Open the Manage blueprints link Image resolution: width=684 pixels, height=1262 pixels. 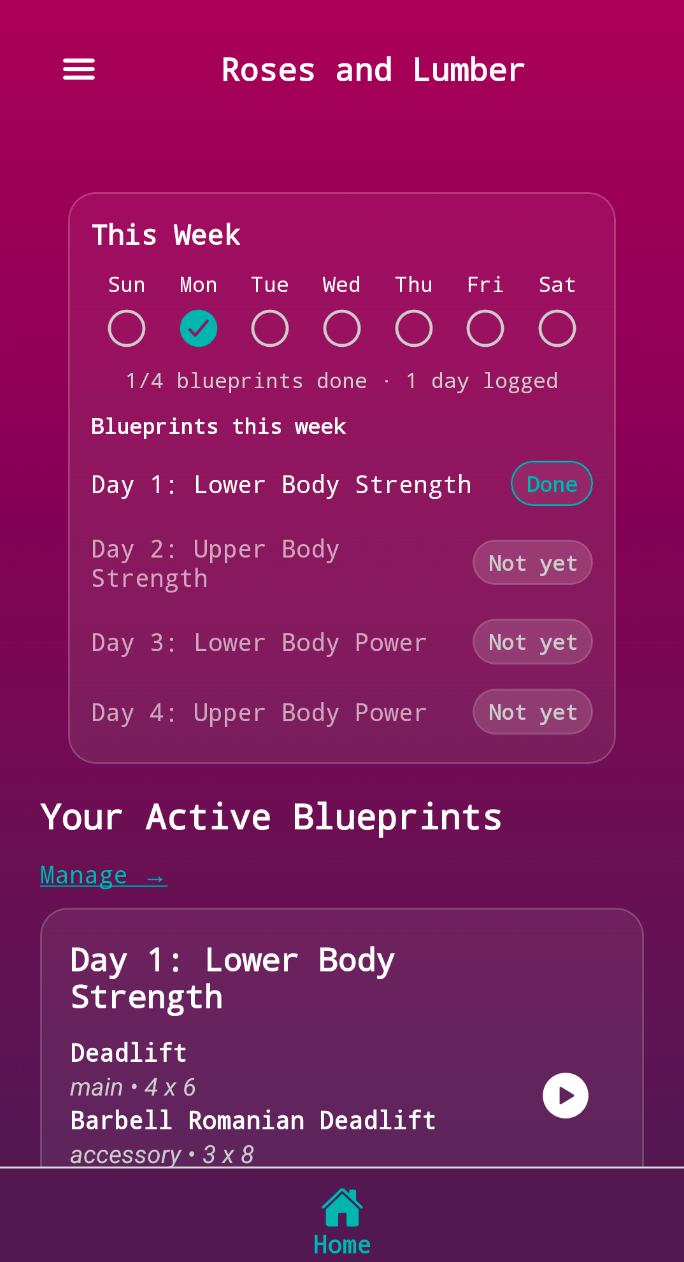(x=103, y=876)
